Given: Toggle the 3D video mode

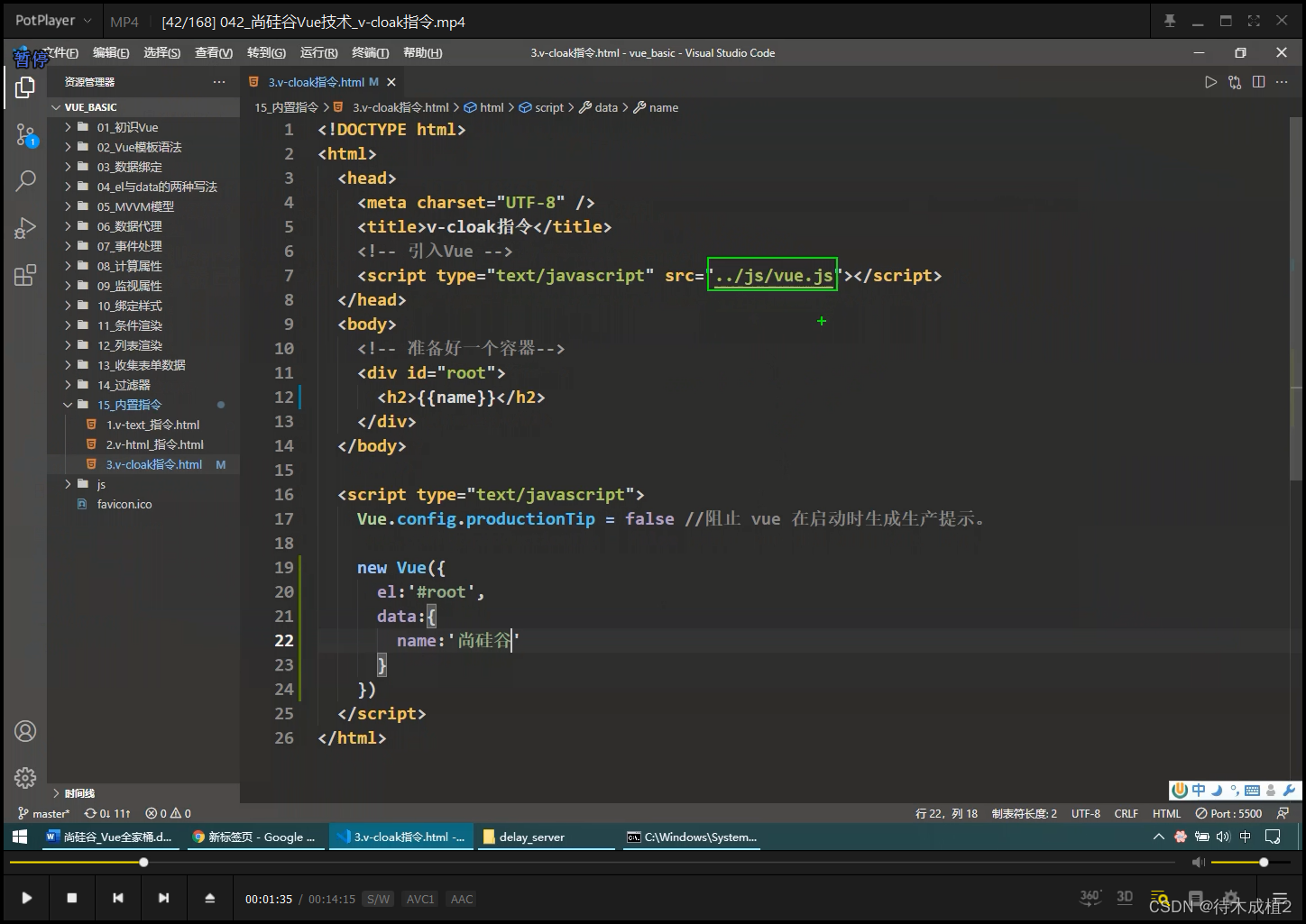Looking at the screenshot, I should tap(1125, 897).
